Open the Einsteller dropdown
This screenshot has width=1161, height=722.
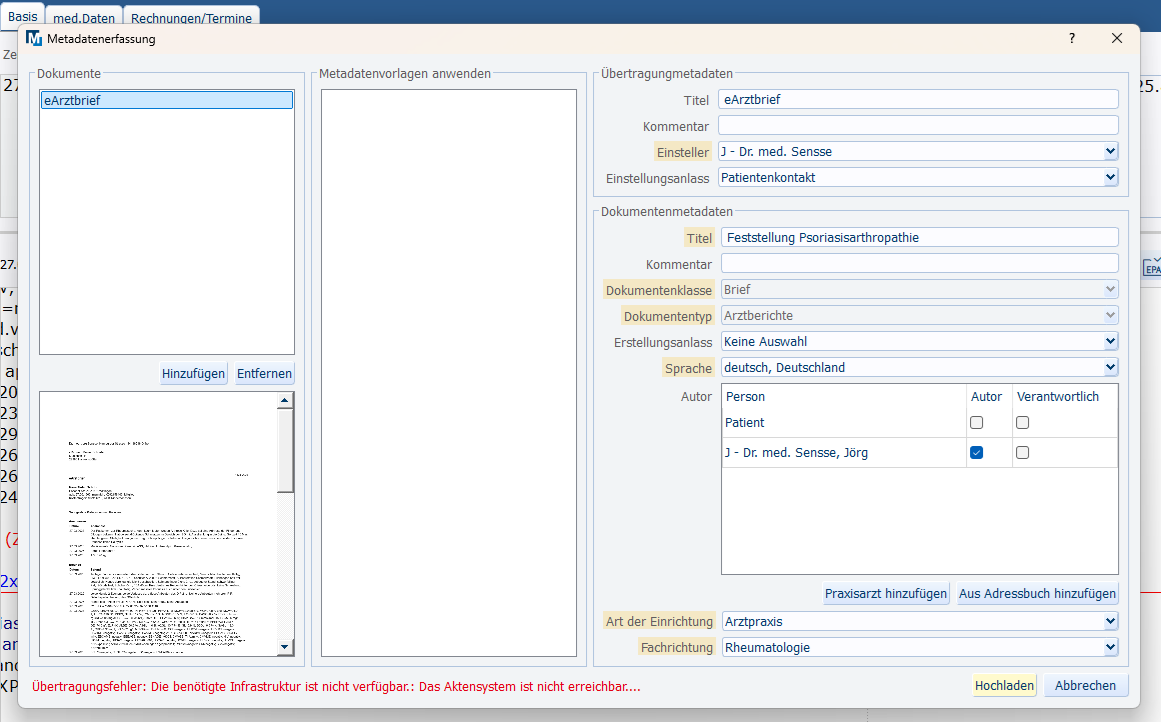point(1110,152)
